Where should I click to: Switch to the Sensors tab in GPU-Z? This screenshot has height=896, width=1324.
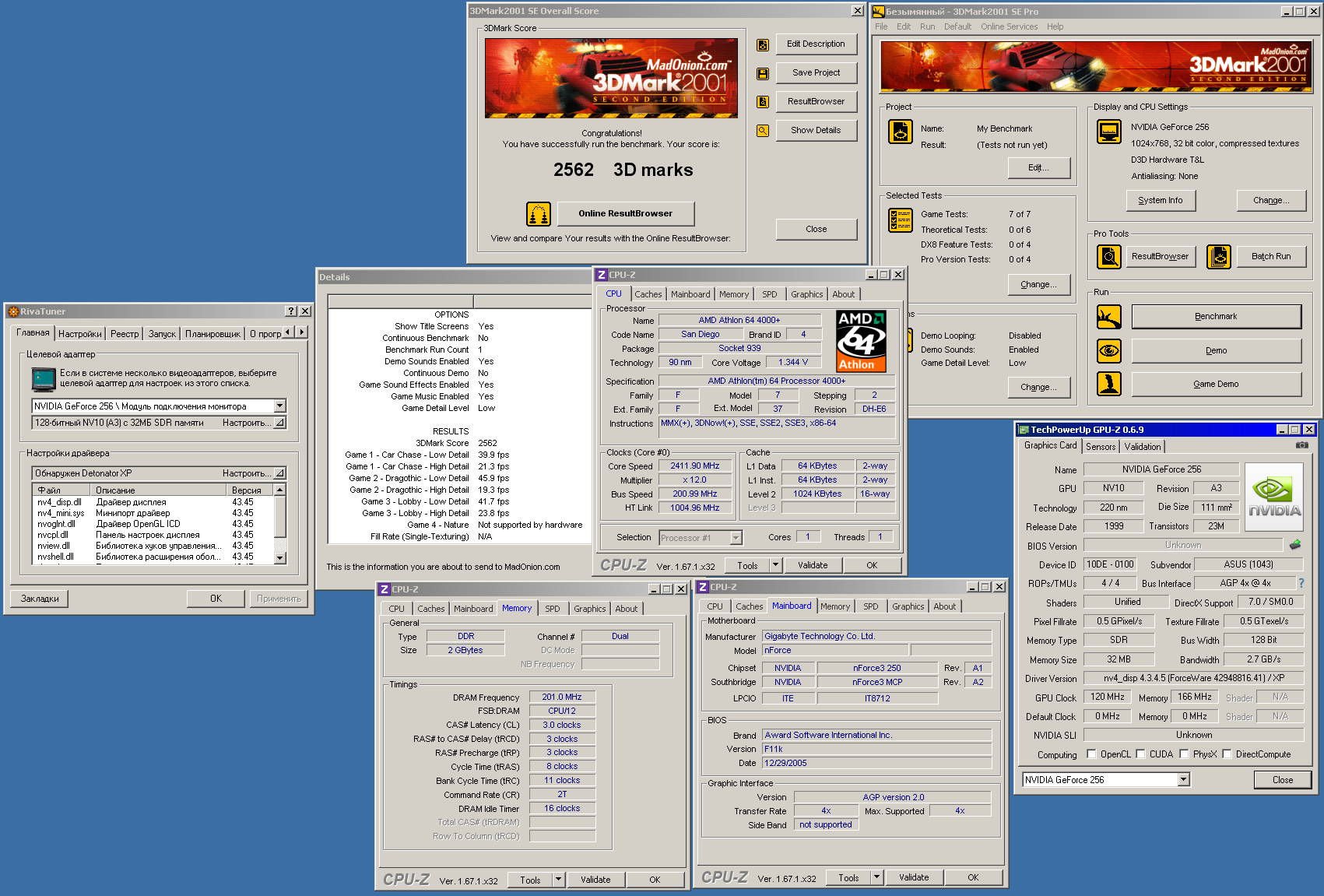coord(1101,447)
